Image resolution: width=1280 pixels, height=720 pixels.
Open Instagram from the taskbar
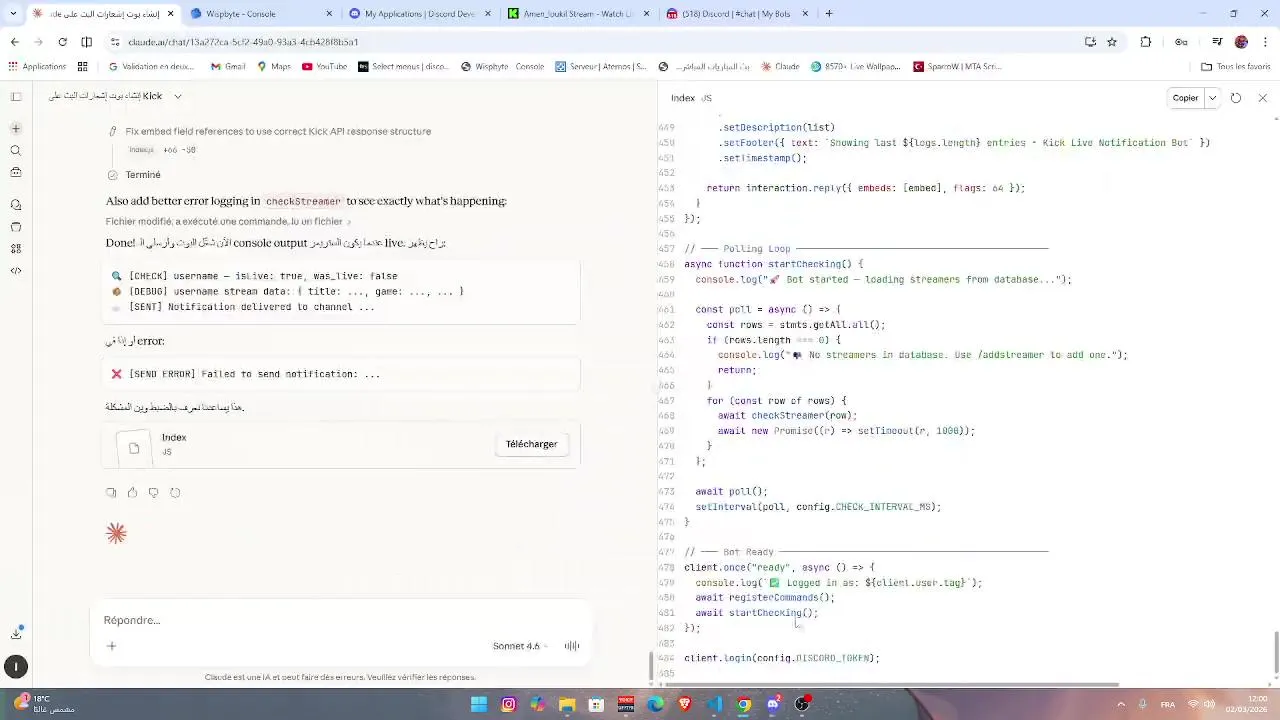point(508,704)
